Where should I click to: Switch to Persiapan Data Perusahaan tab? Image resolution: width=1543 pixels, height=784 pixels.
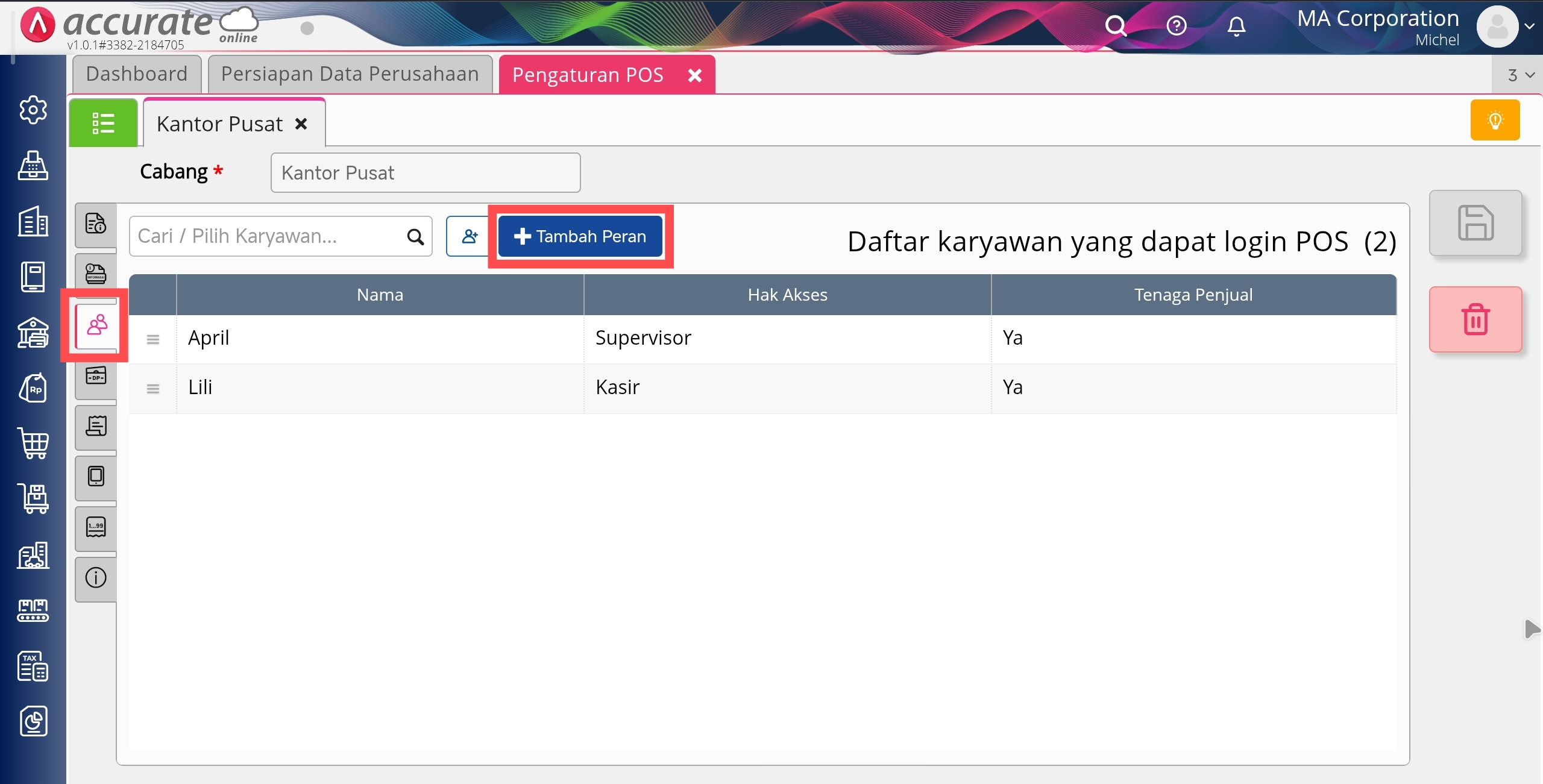pos(350,74)
